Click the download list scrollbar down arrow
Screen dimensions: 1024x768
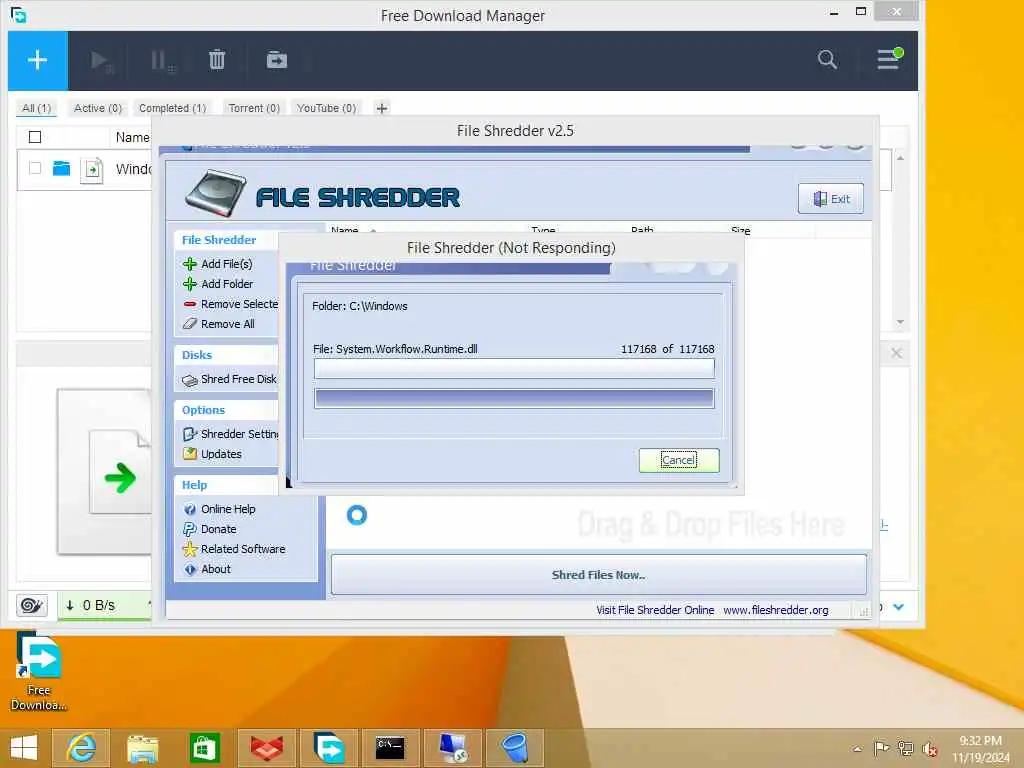pos(901,322)
